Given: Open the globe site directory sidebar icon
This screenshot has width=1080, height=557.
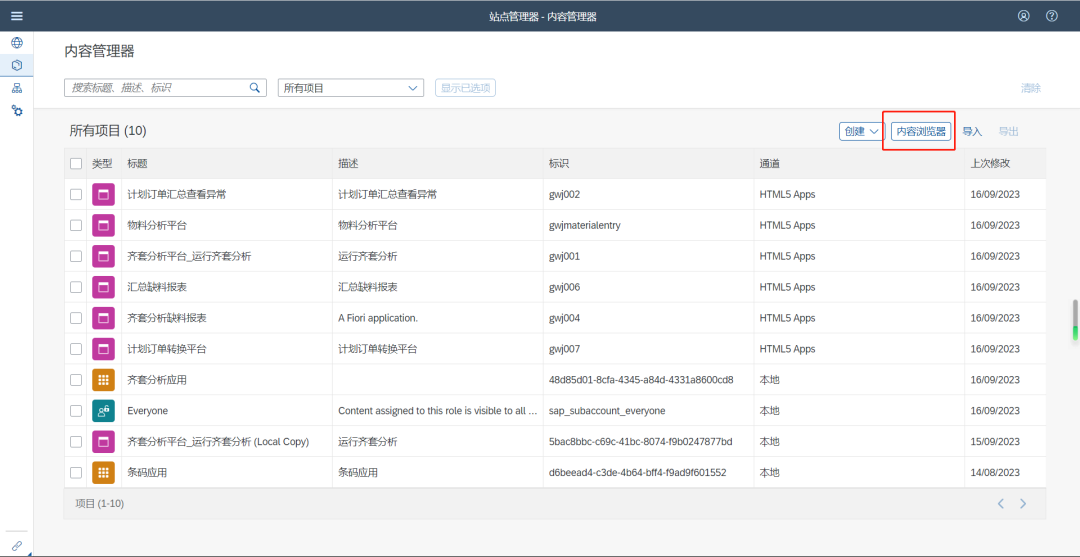Looking at the screenshot, I should (x=17, y=43).
